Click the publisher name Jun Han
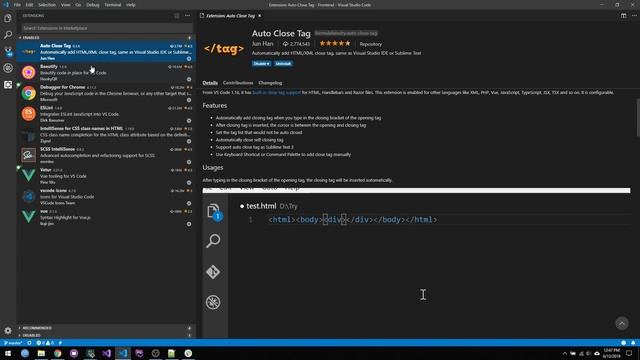This screenshot has width=640, height=360. (262, 44)
